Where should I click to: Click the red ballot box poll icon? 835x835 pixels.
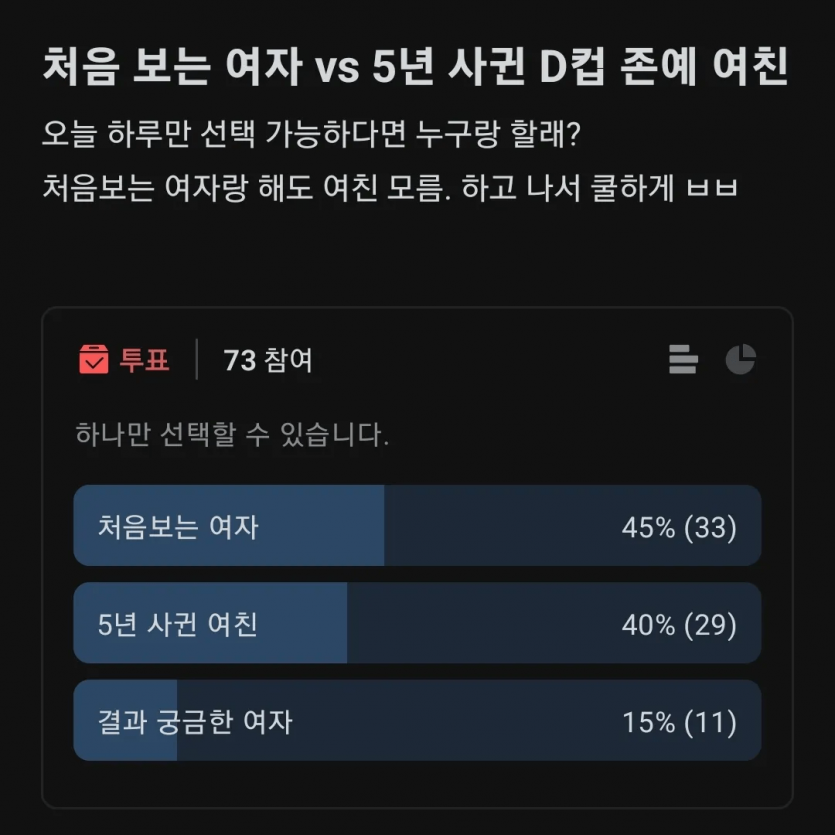93,359
